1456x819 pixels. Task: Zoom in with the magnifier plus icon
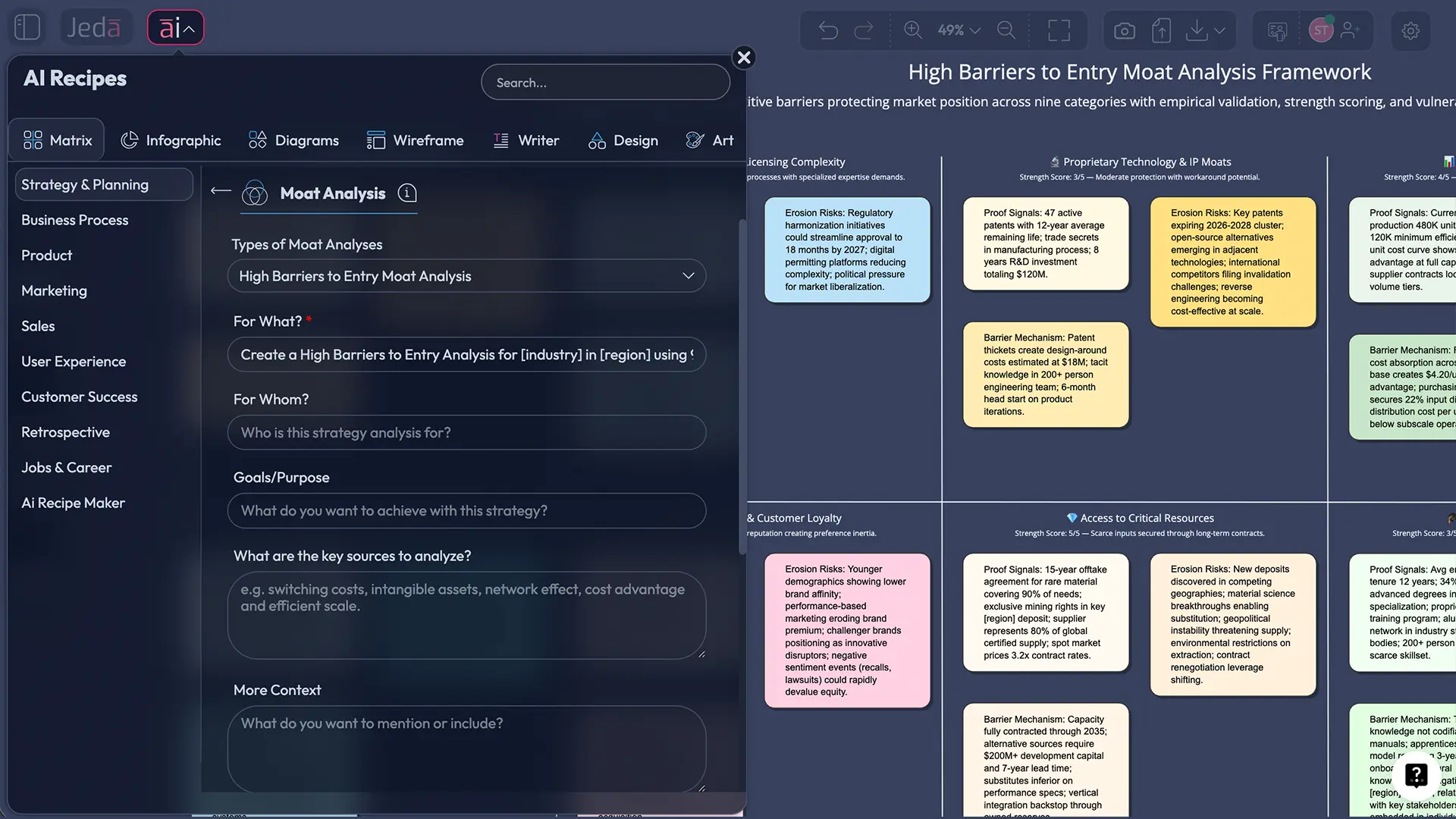(913, 30)
